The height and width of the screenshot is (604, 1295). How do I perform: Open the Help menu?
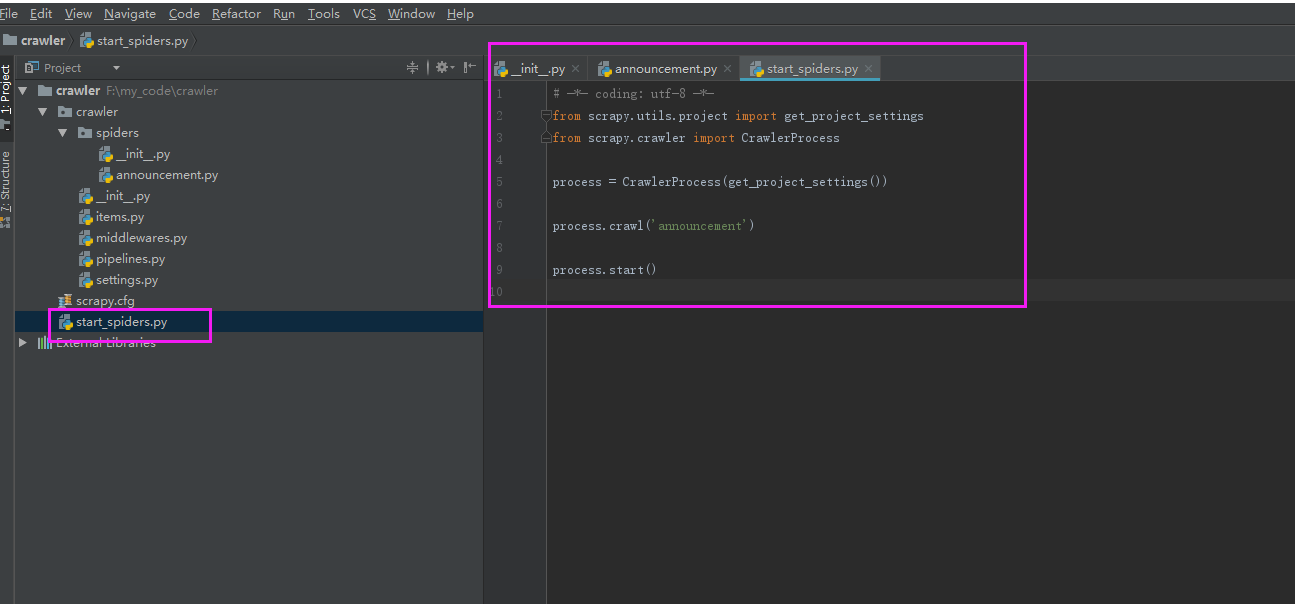[460, 14]
